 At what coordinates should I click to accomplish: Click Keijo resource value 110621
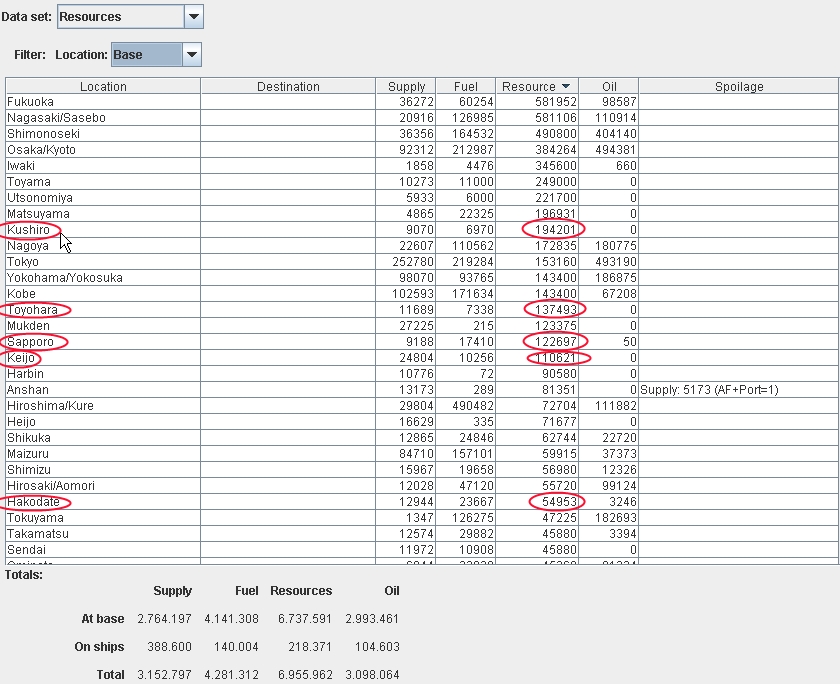556,358
